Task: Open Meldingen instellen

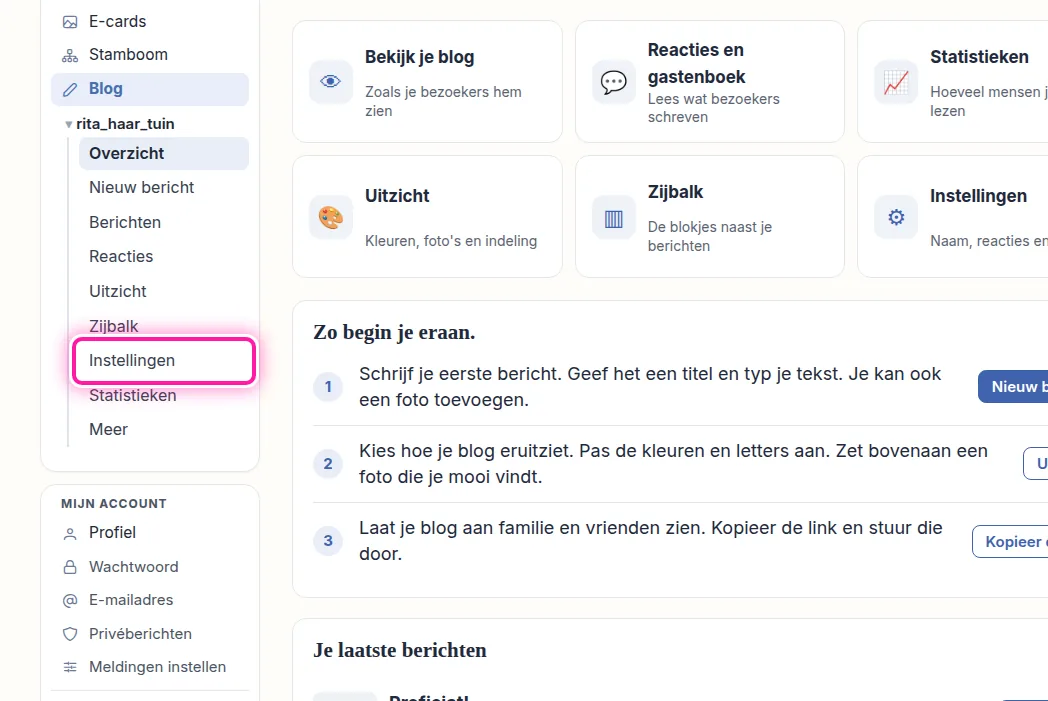Action: tap(150, 667)
